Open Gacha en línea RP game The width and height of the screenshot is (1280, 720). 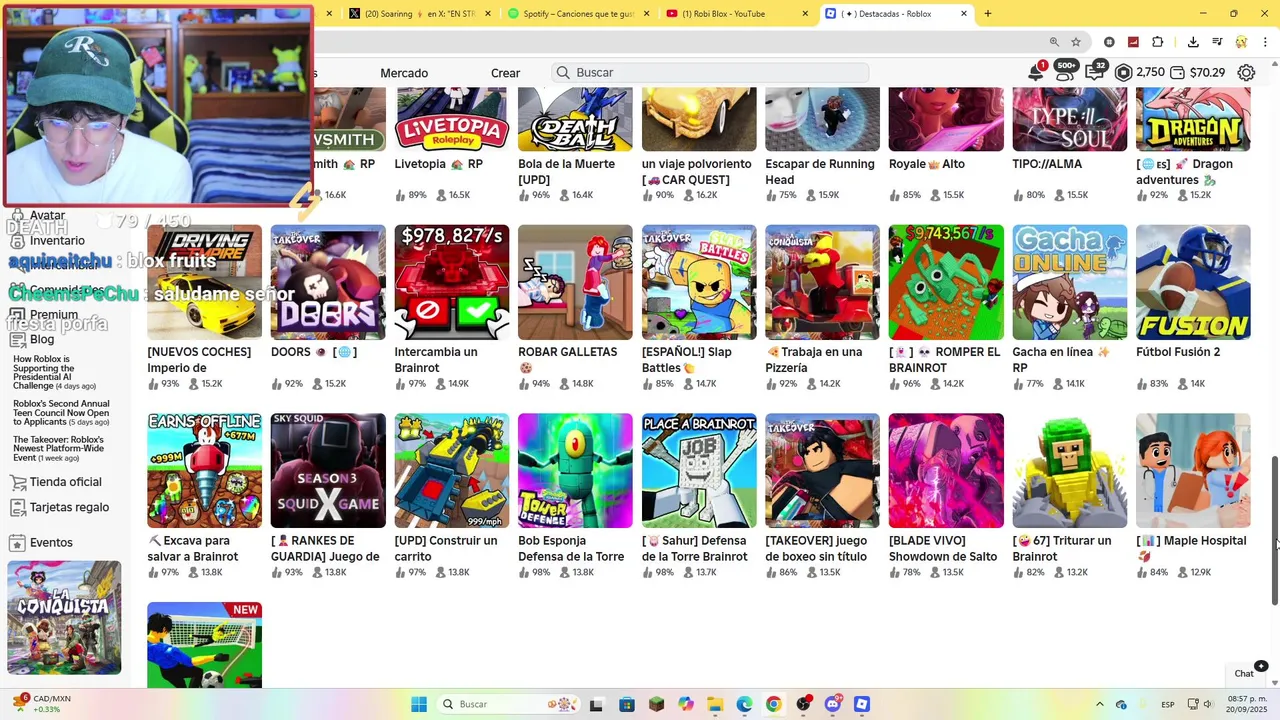[1070, 282]
